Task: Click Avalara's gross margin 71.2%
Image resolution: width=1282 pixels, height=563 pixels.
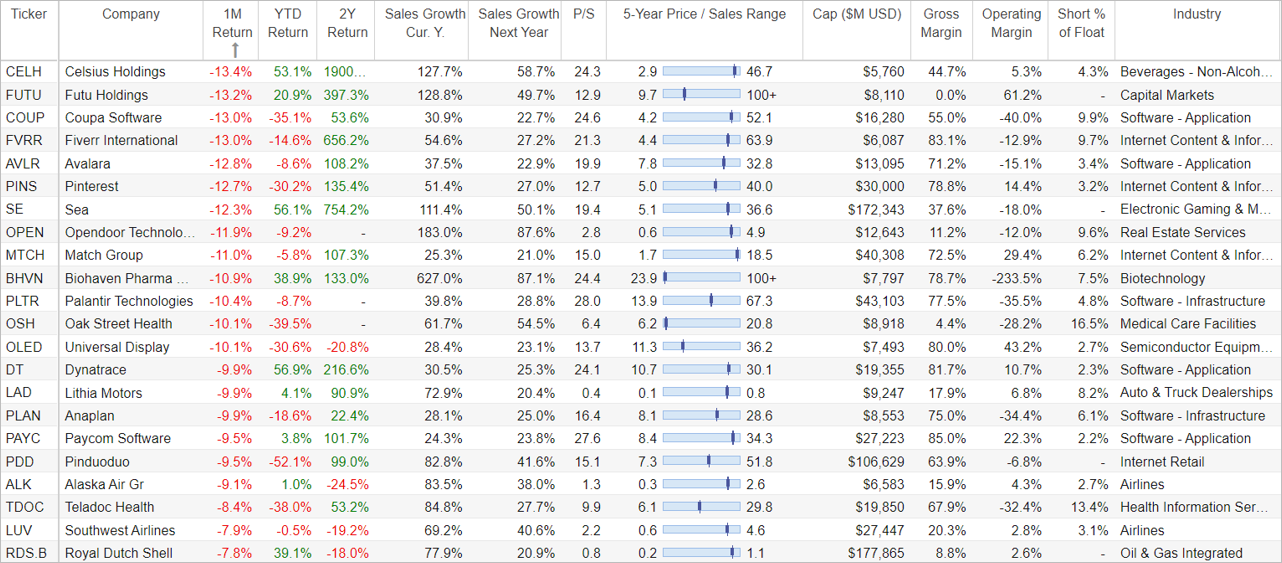Action: point(947,164)
